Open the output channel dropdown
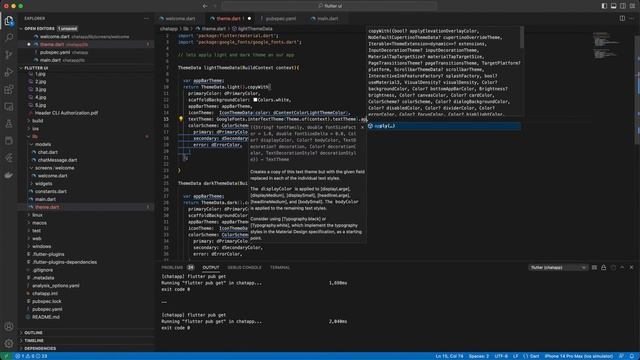 (558, 267)
